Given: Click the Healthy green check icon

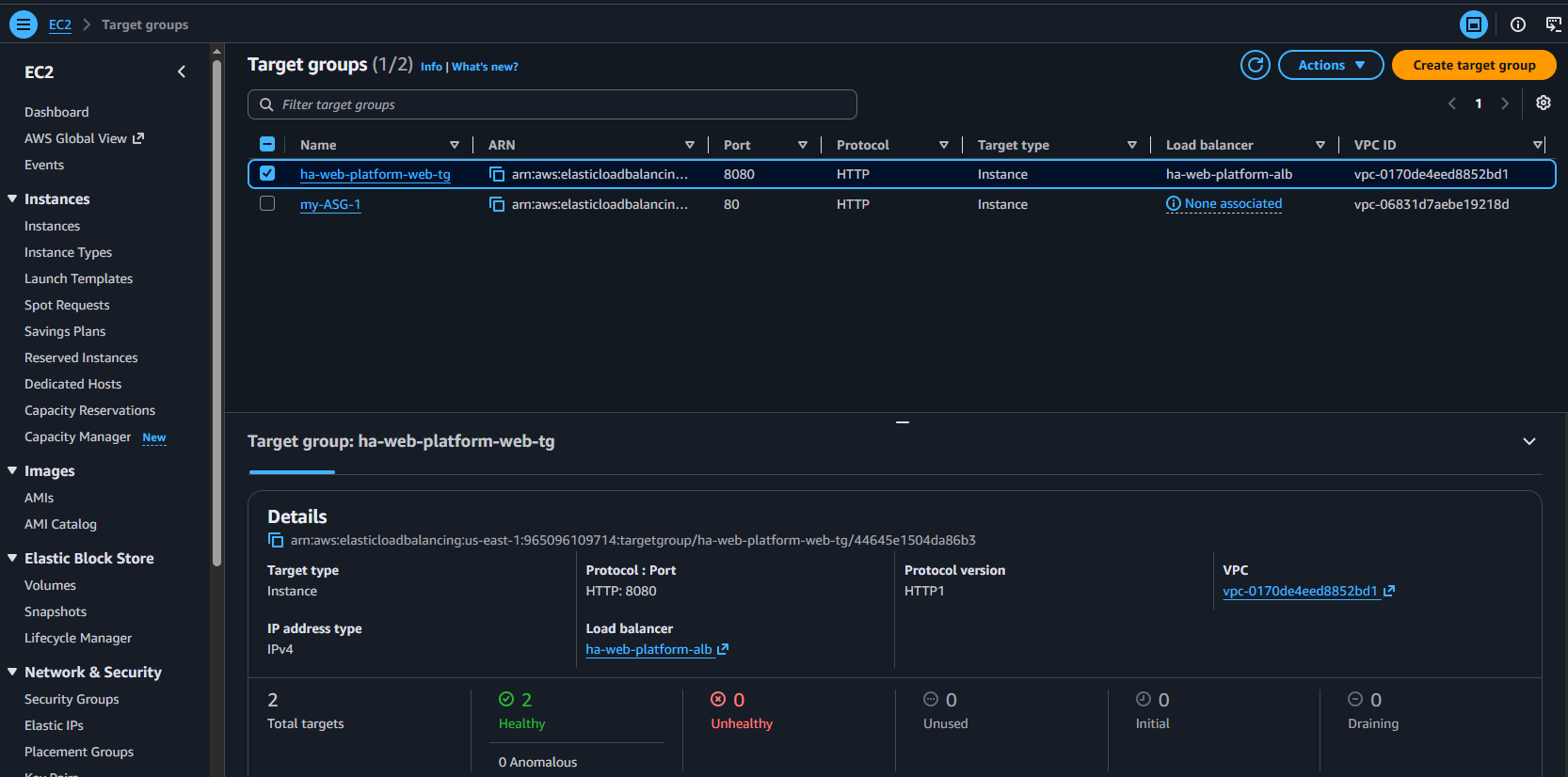Looking at the screenshot, I should [506, 699].
